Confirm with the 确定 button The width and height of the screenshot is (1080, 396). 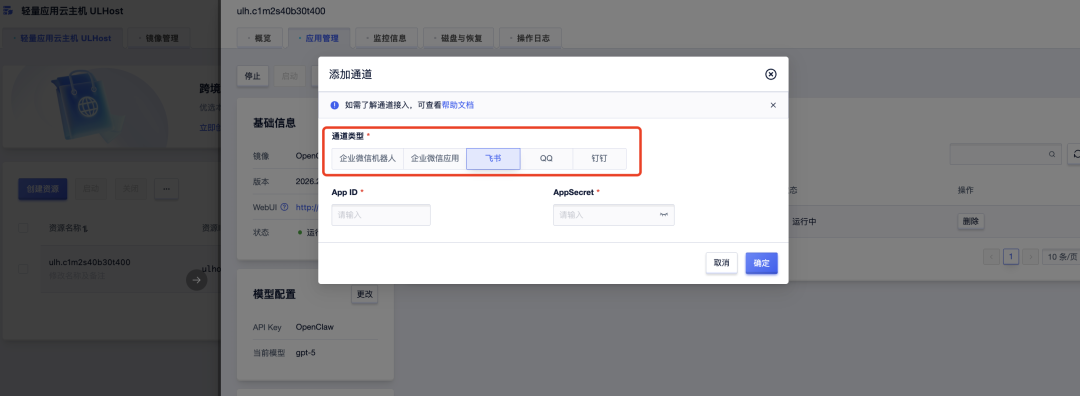coord(762,263)
